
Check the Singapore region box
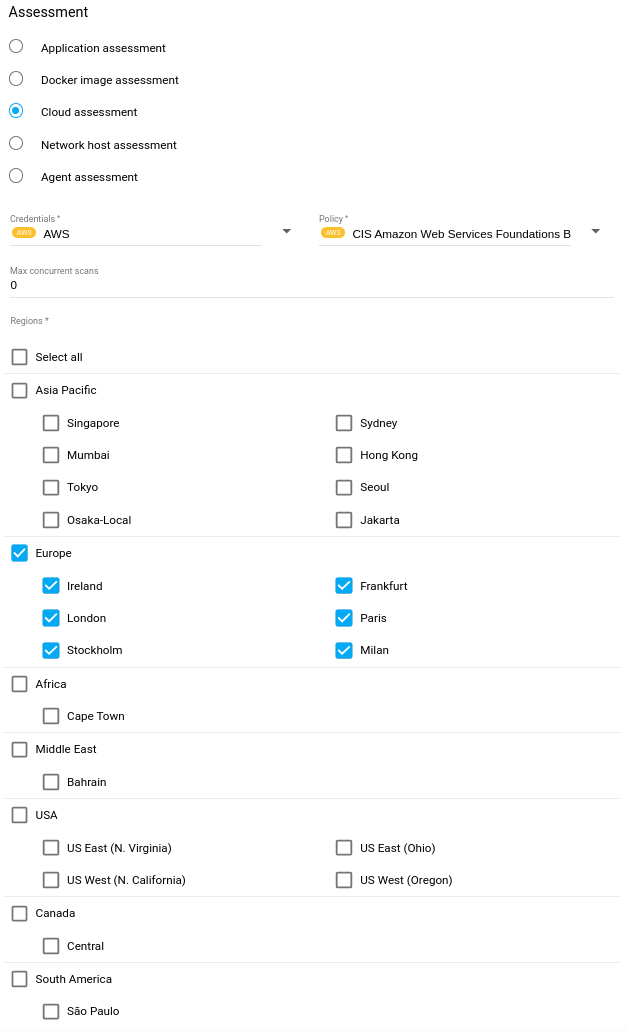point(51,423)
